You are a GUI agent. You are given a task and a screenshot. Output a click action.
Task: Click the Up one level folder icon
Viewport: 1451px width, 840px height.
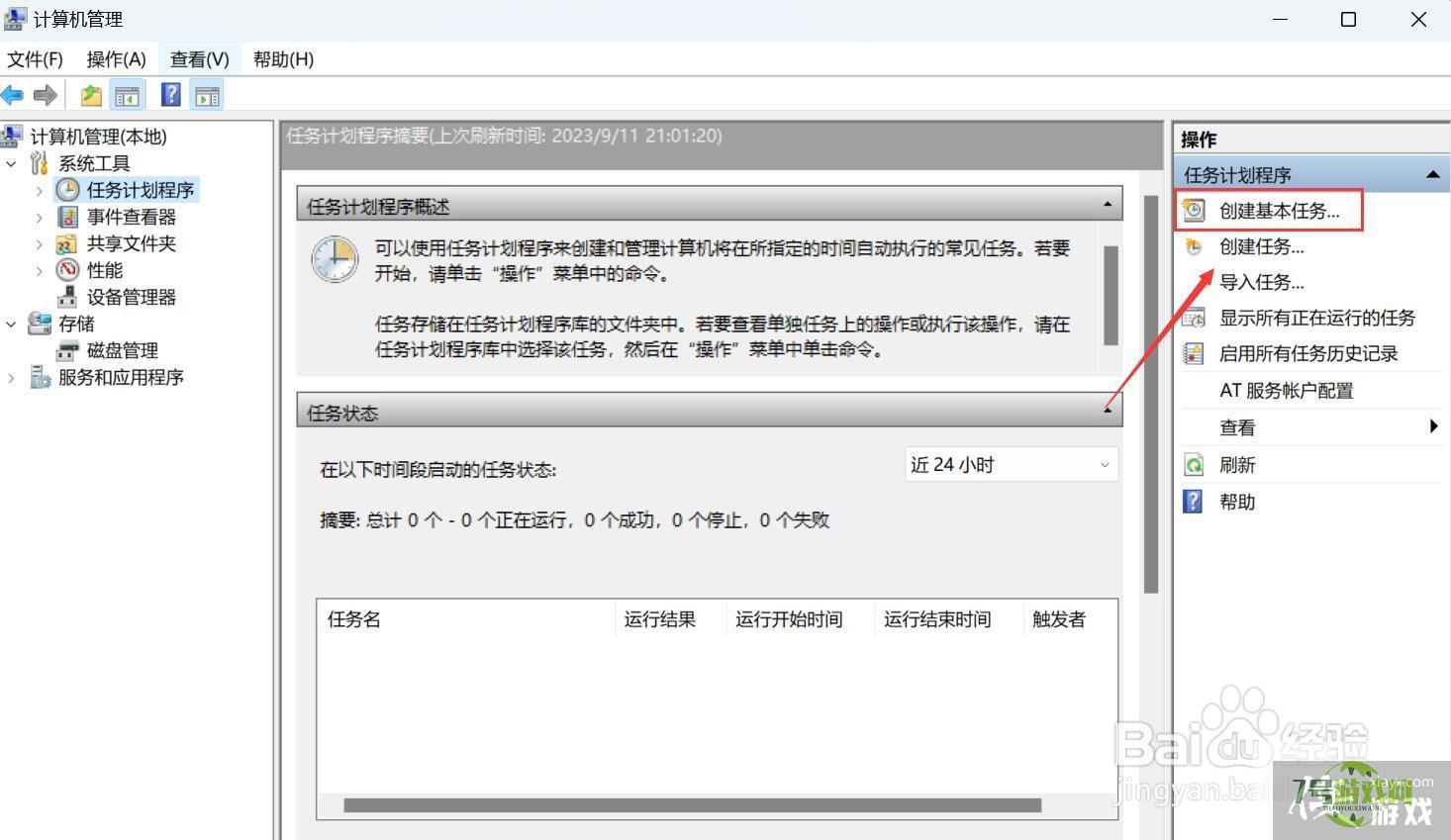pos(91,96)
